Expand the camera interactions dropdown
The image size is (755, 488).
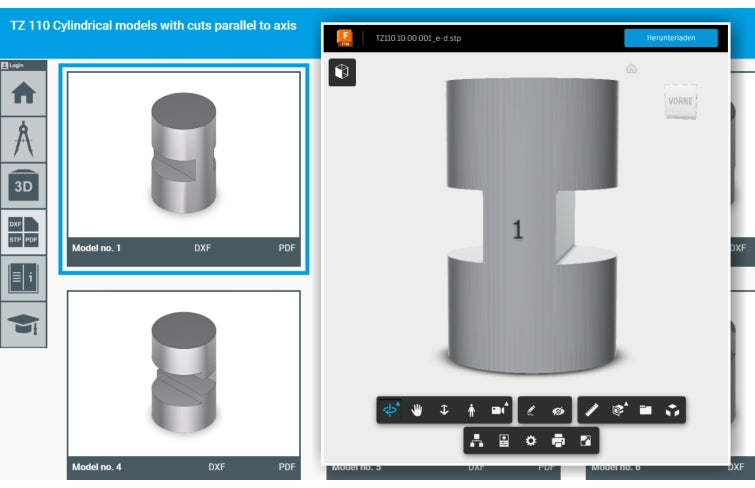pos(498,410)
